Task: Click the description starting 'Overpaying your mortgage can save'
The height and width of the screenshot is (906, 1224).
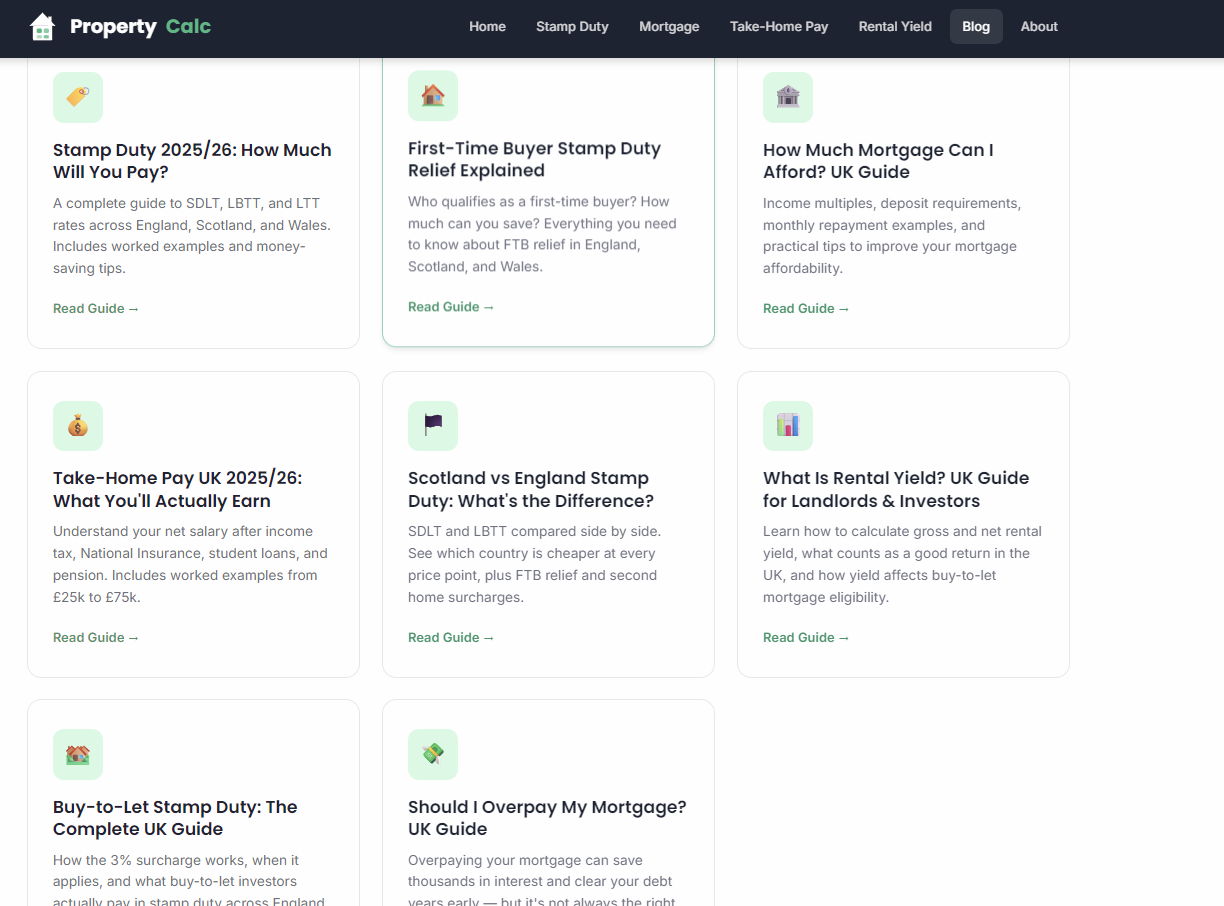Action: click(x=541, y=880)
